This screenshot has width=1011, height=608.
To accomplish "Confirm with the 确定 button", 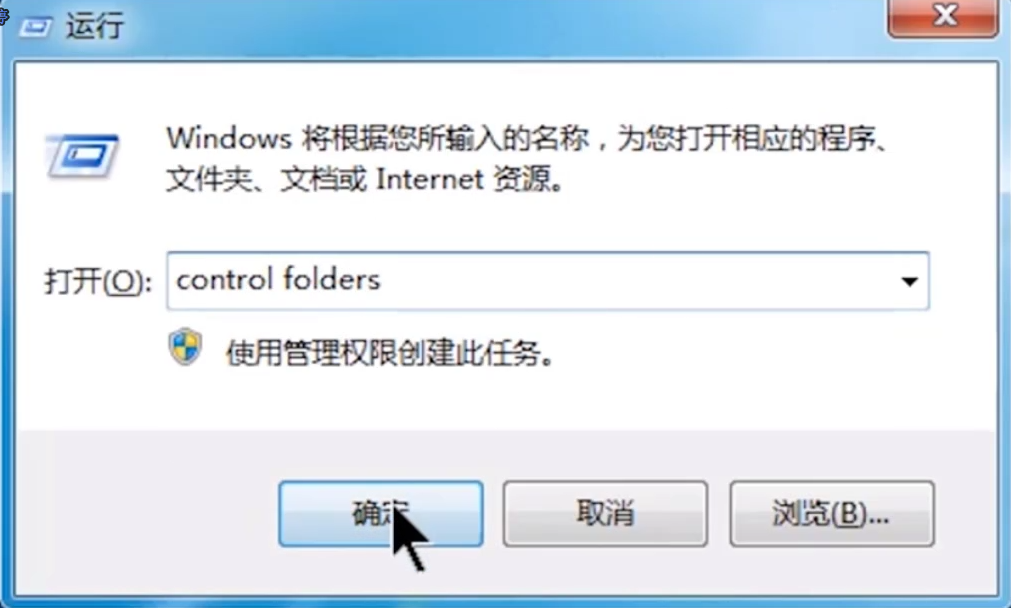I will coord(380,514).
